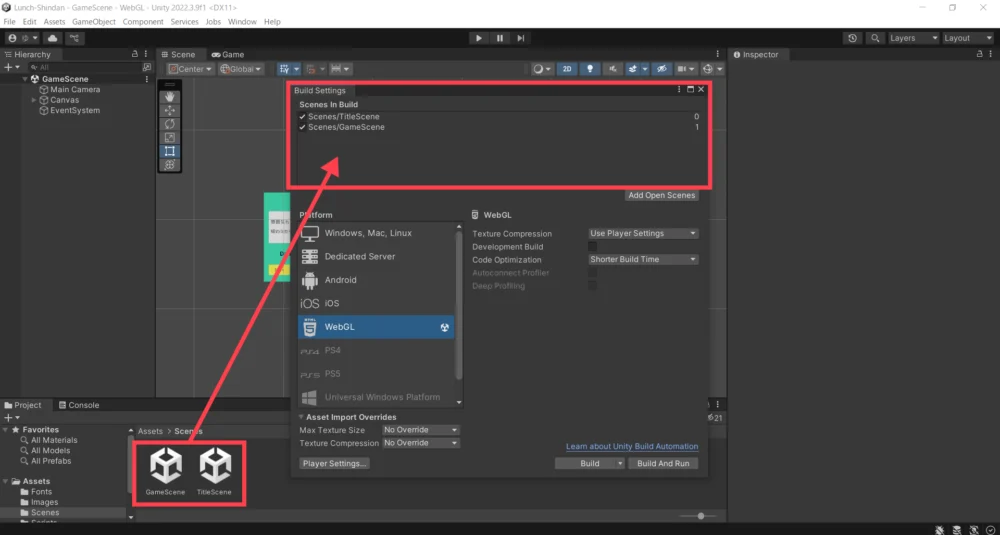
Task: Open the GameScene asset in Project
Action: click(x=165, y=472)
